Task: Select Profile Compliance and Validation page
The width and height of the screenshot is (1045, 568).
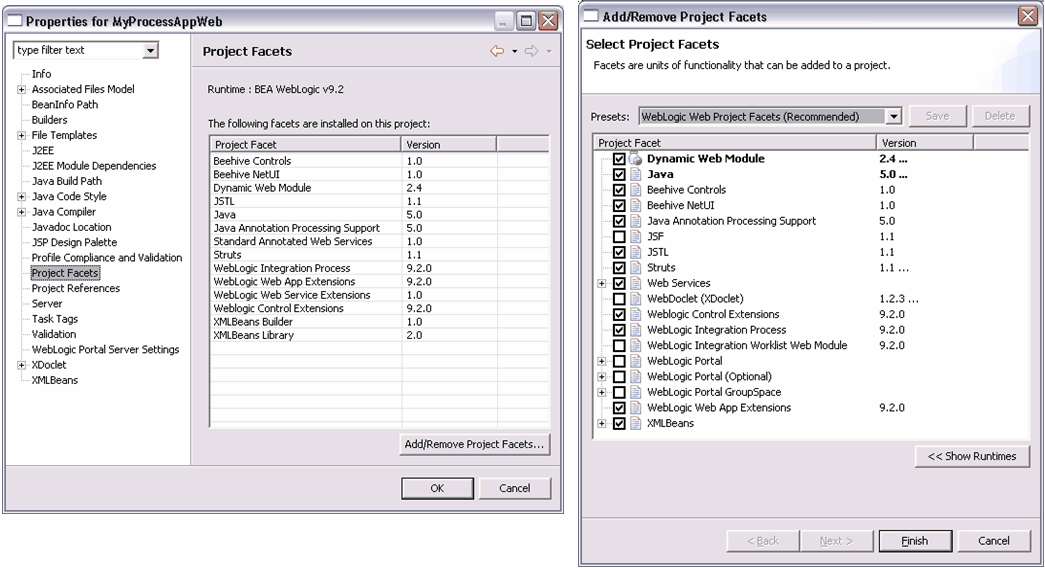Action: pos(107,258)
